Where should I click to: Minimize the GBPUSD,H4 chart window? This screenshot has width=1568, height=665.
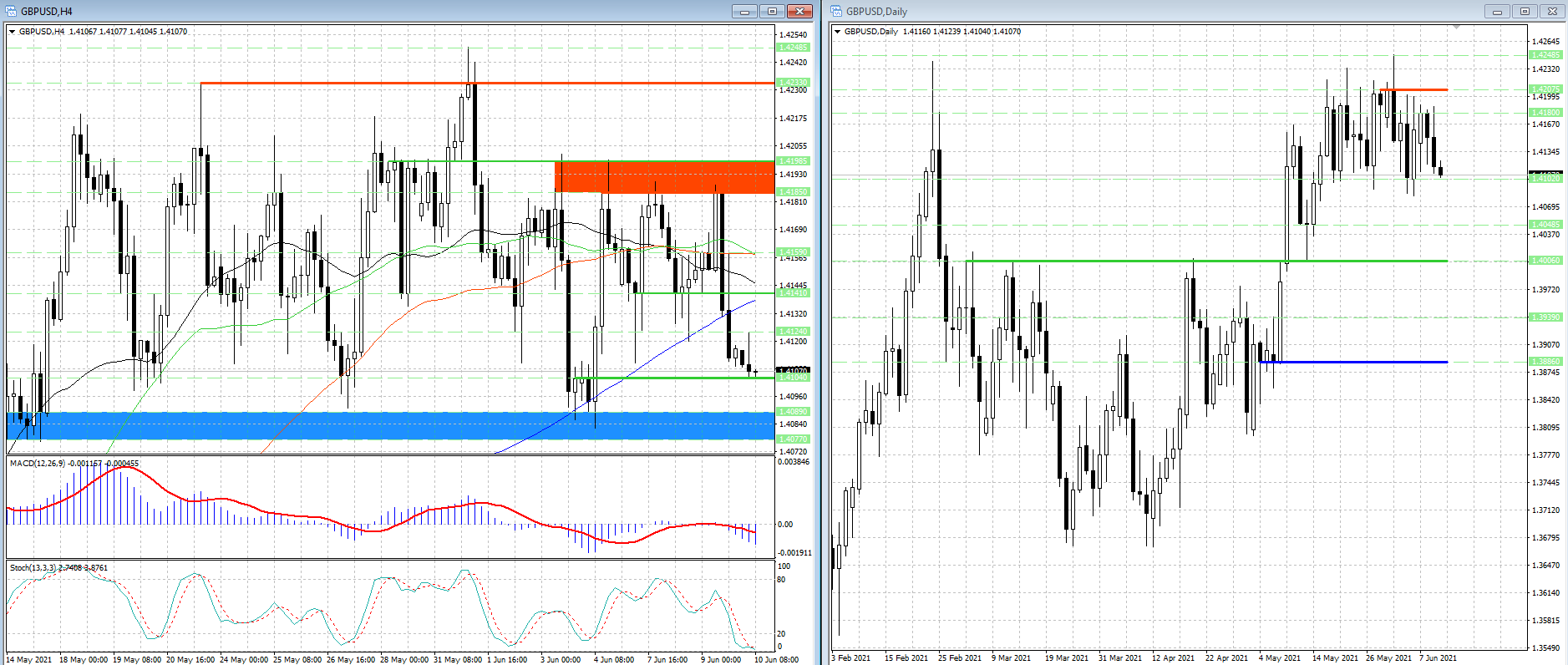point(744,11)
